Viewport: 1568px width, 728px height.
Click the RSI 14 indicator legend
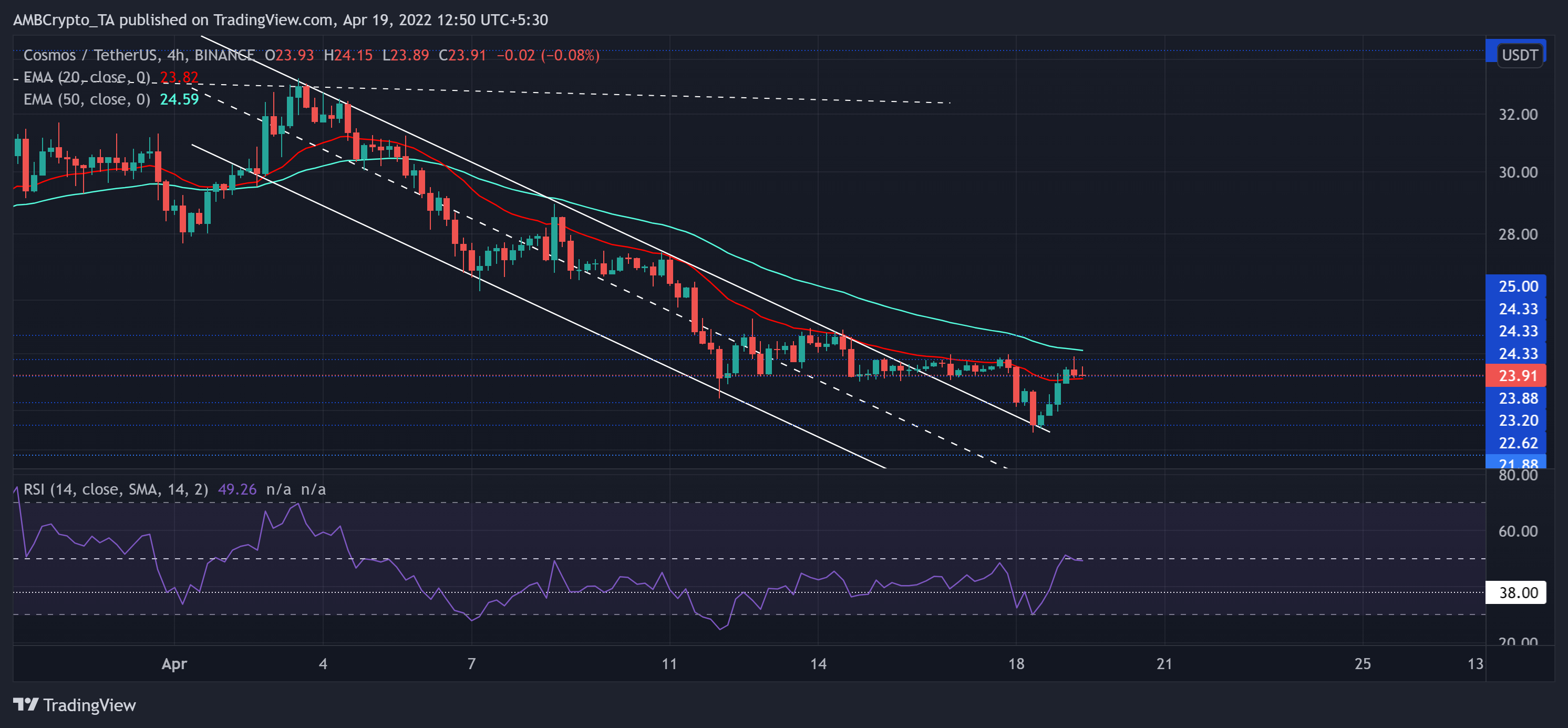pos(116,489)
